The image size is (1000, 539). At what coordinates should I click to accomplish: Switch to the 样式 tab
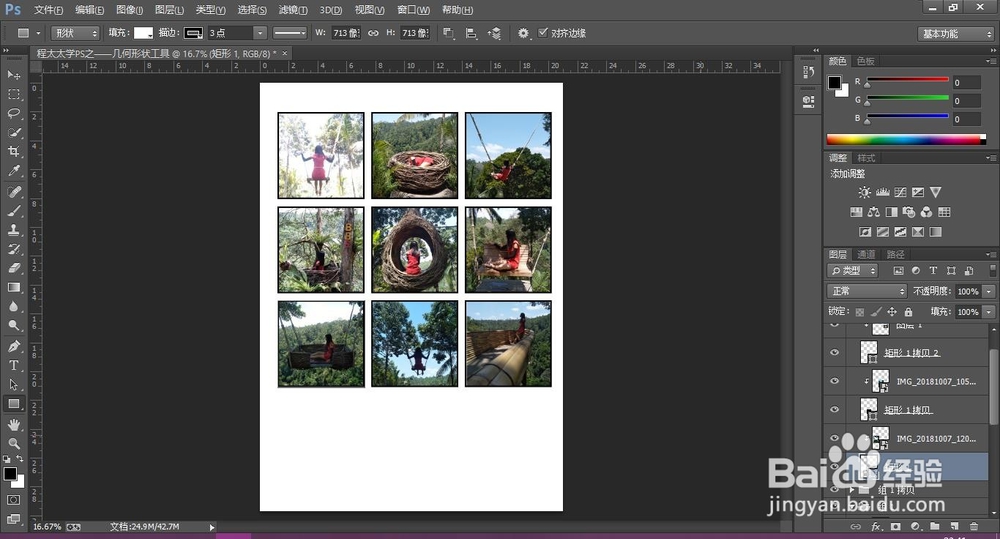coord(865,158)
